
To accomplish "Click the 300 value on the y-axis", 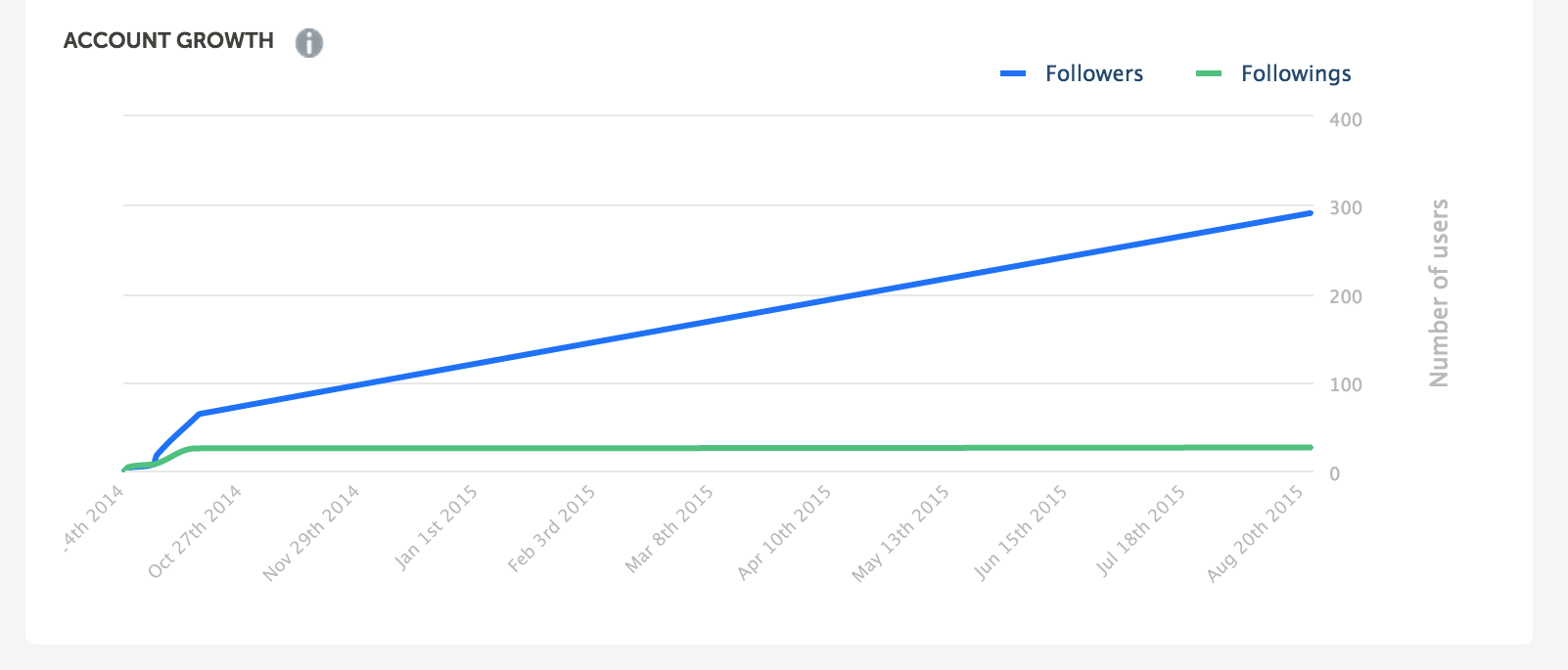I will (x=1345, y=208).
